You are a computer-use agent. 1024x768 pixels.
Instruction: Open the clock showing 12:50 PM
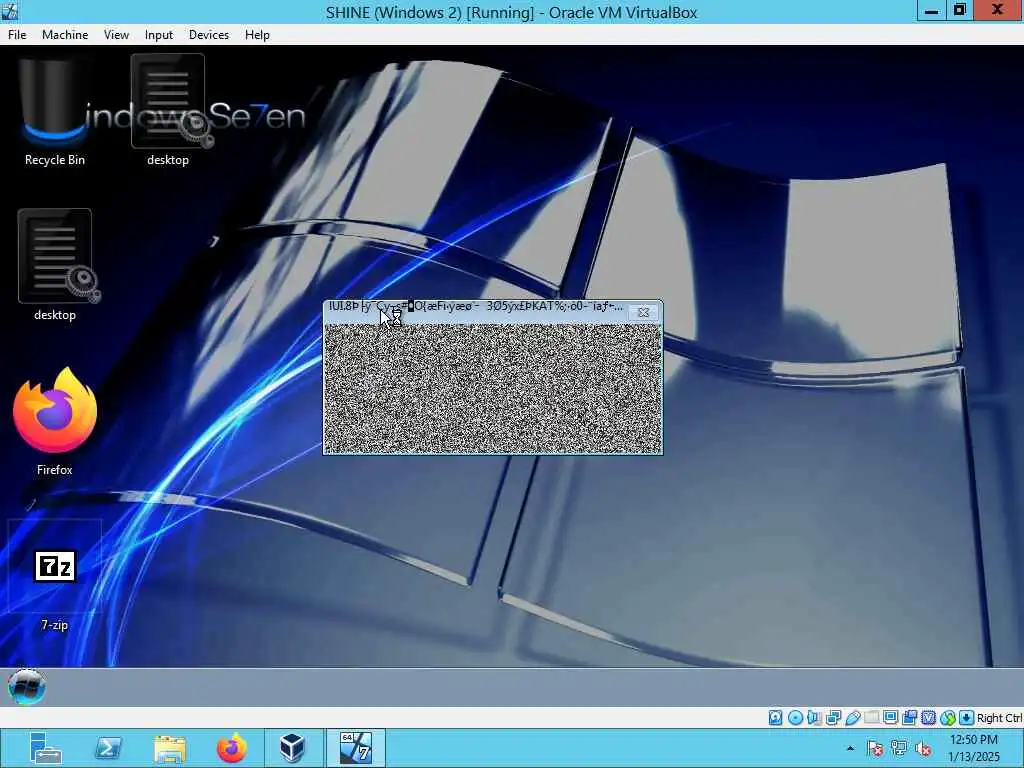coord(974,748)
